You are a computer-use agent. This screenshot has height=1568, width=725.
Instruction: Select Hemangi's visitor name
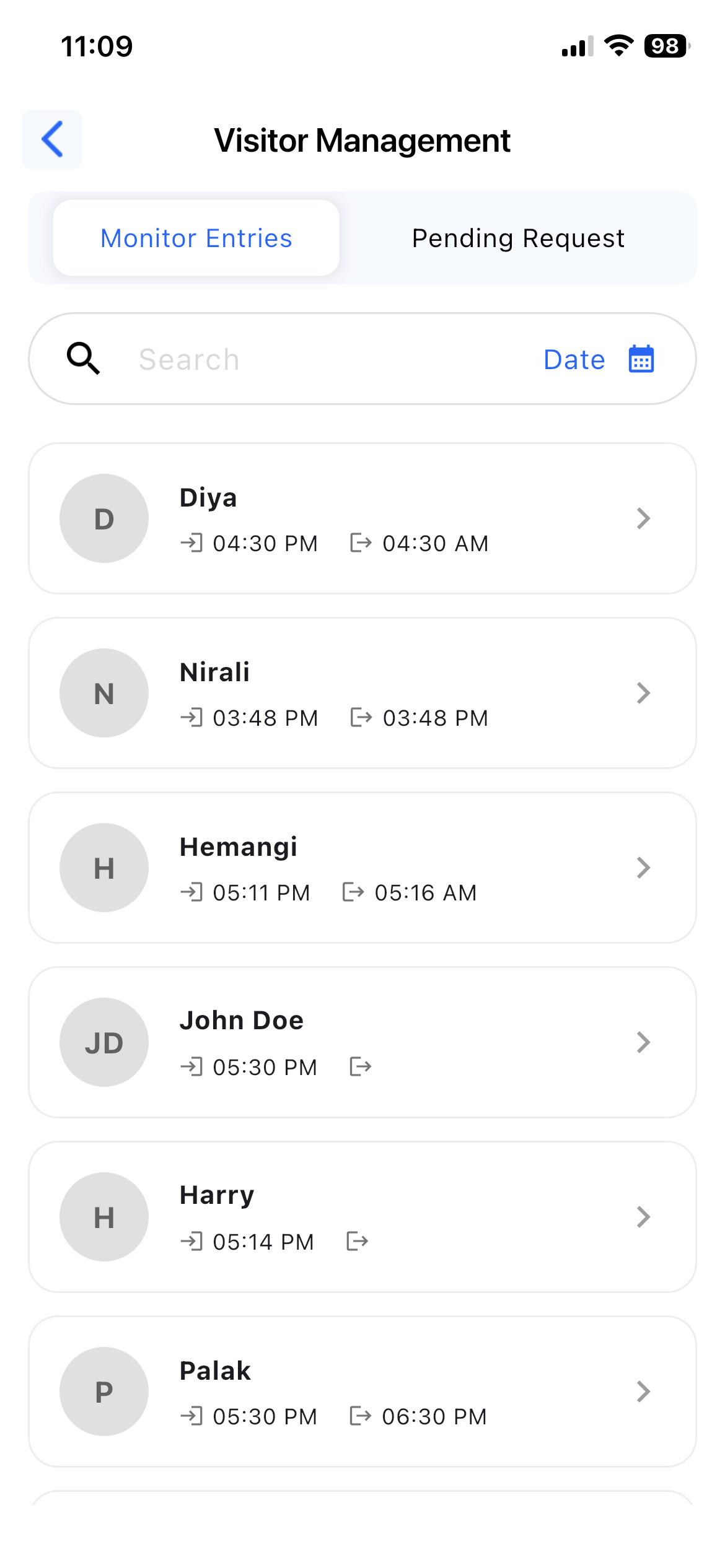coord(239,847)
